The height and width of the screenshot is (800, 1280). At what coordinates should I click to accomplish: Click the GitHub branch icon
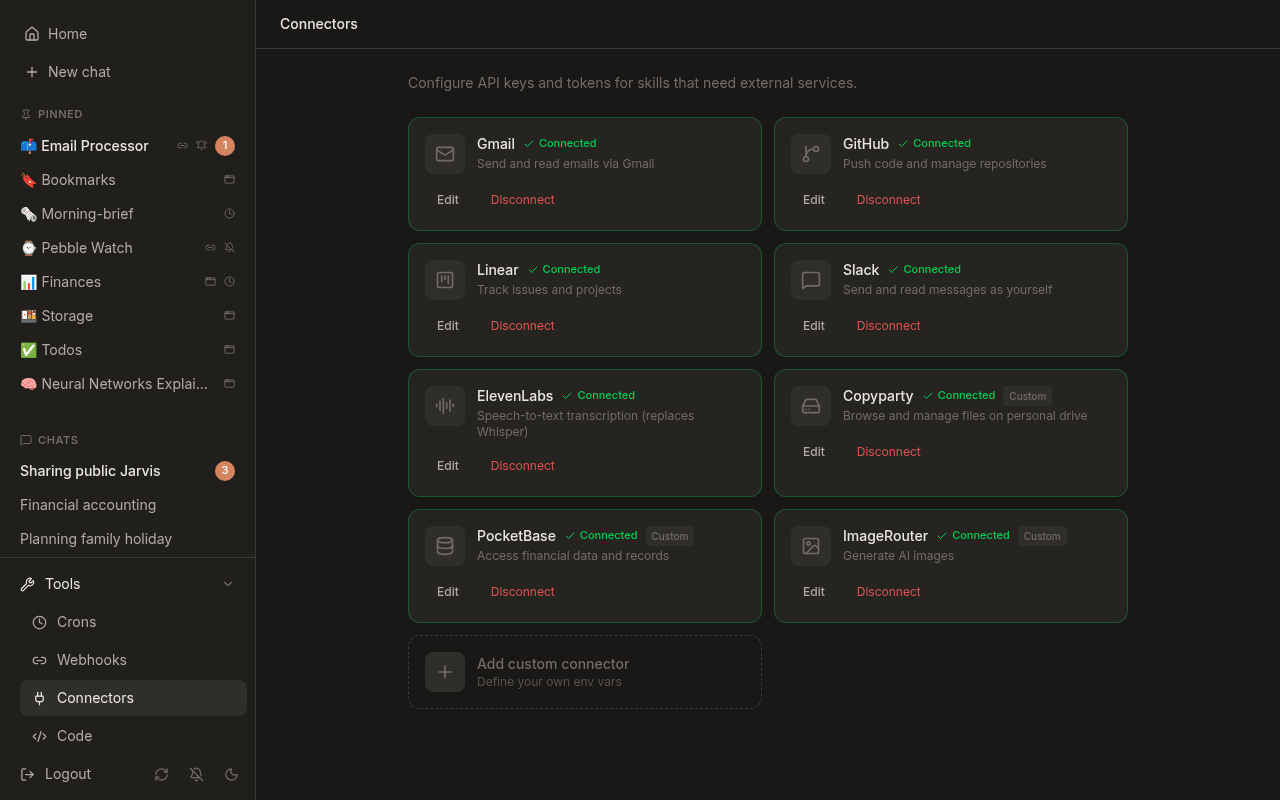click(811, 154)
